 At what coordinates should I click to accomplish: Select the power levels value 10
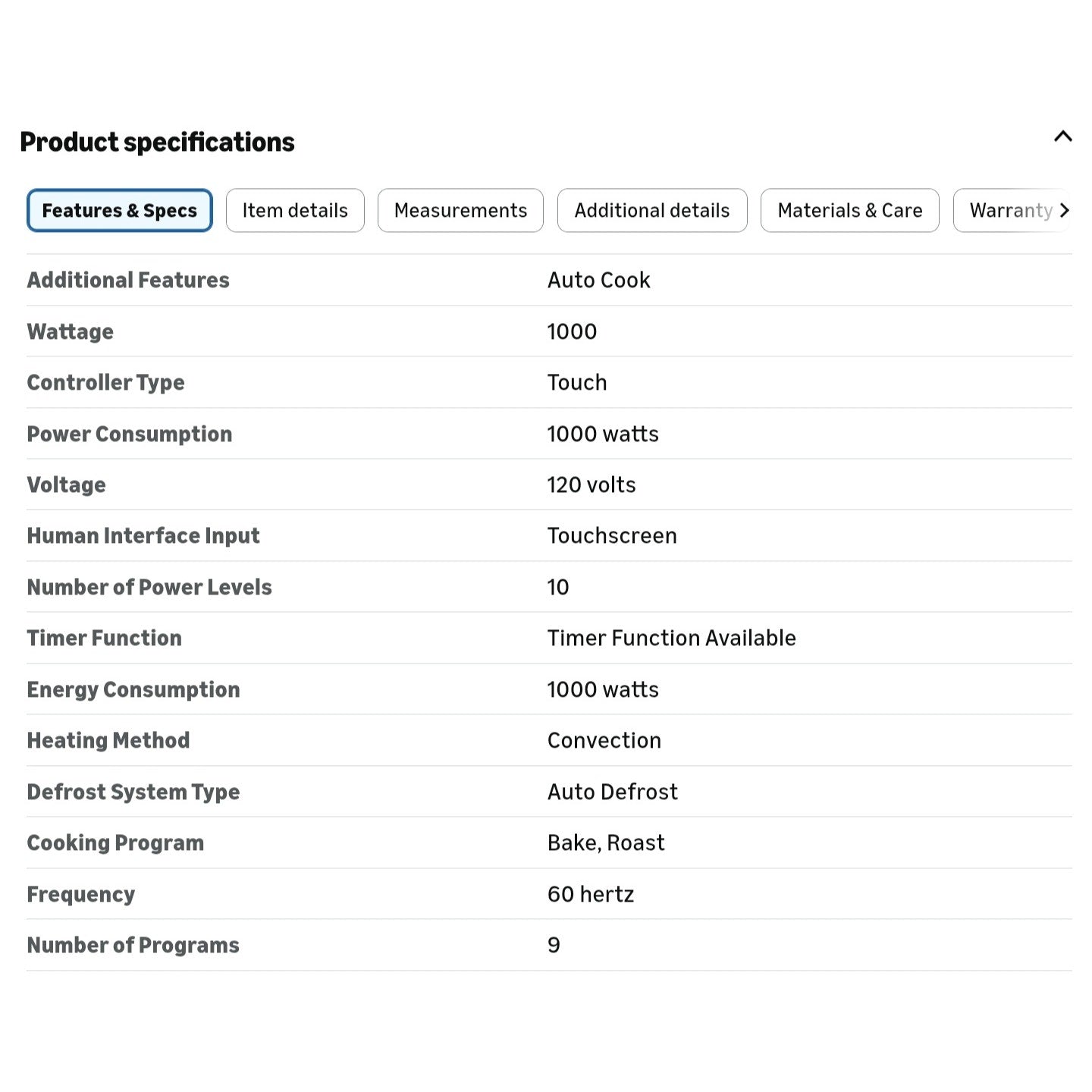tap(558, 587)
